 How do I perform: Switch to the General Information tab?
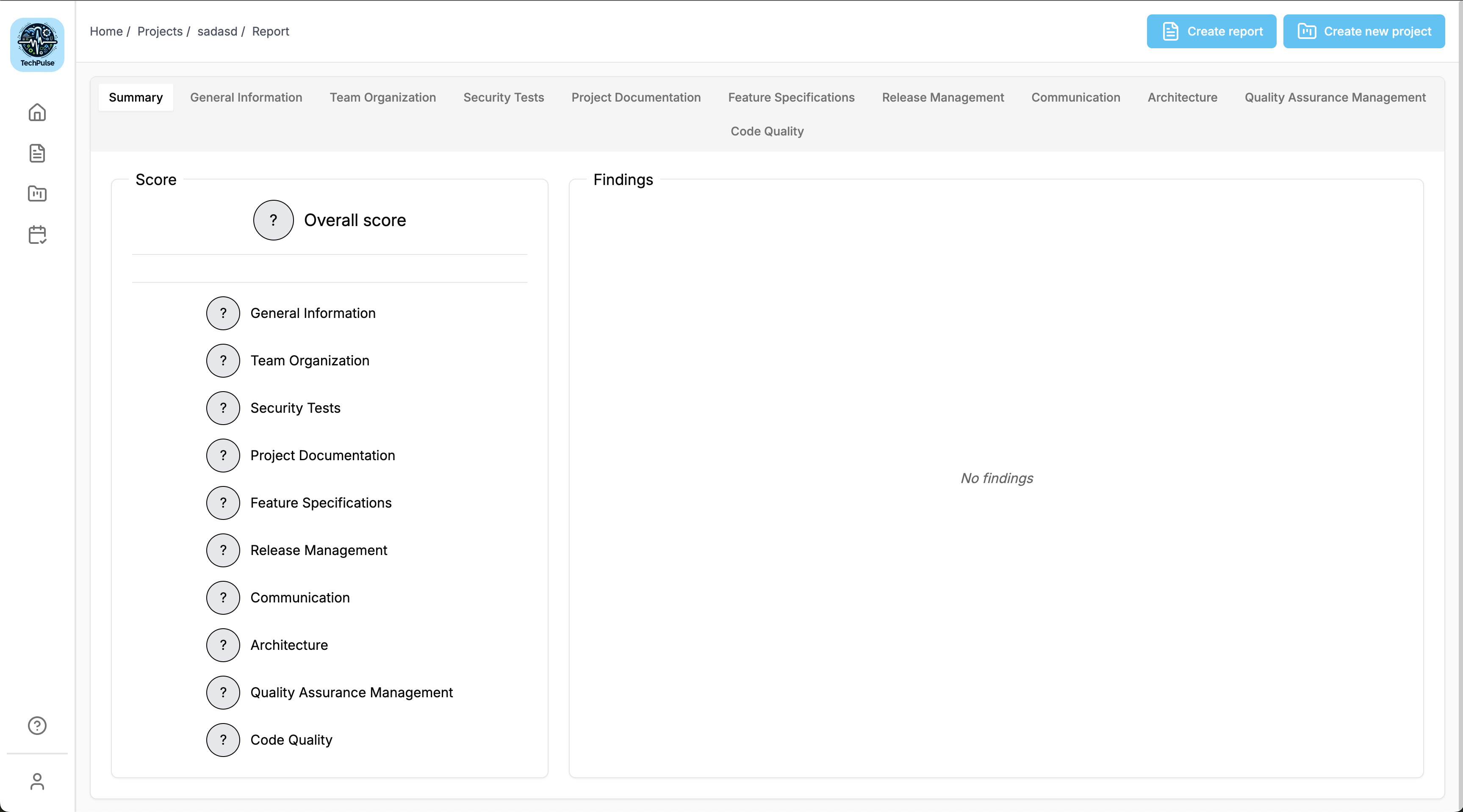(x=246, y=98)
